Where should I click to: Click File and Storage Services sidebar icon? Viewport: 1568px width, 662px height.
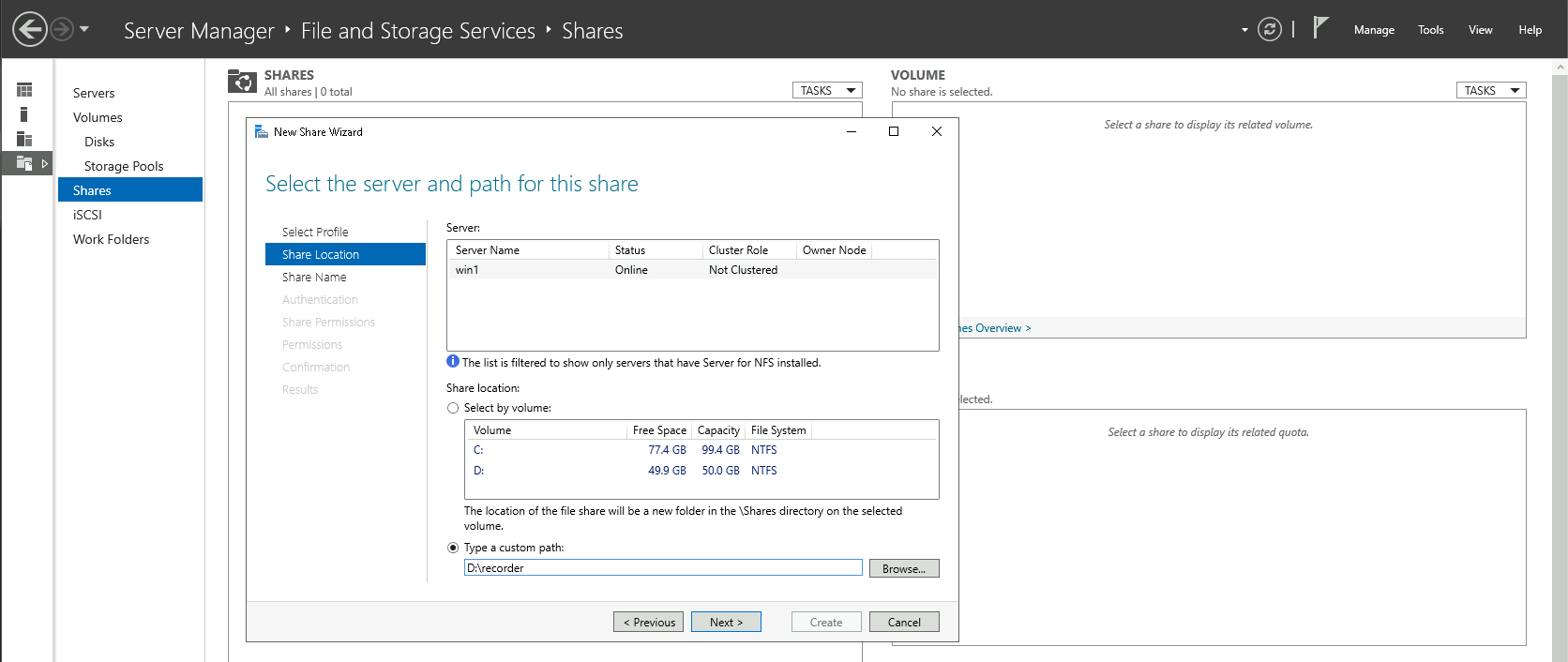(24, 163)
